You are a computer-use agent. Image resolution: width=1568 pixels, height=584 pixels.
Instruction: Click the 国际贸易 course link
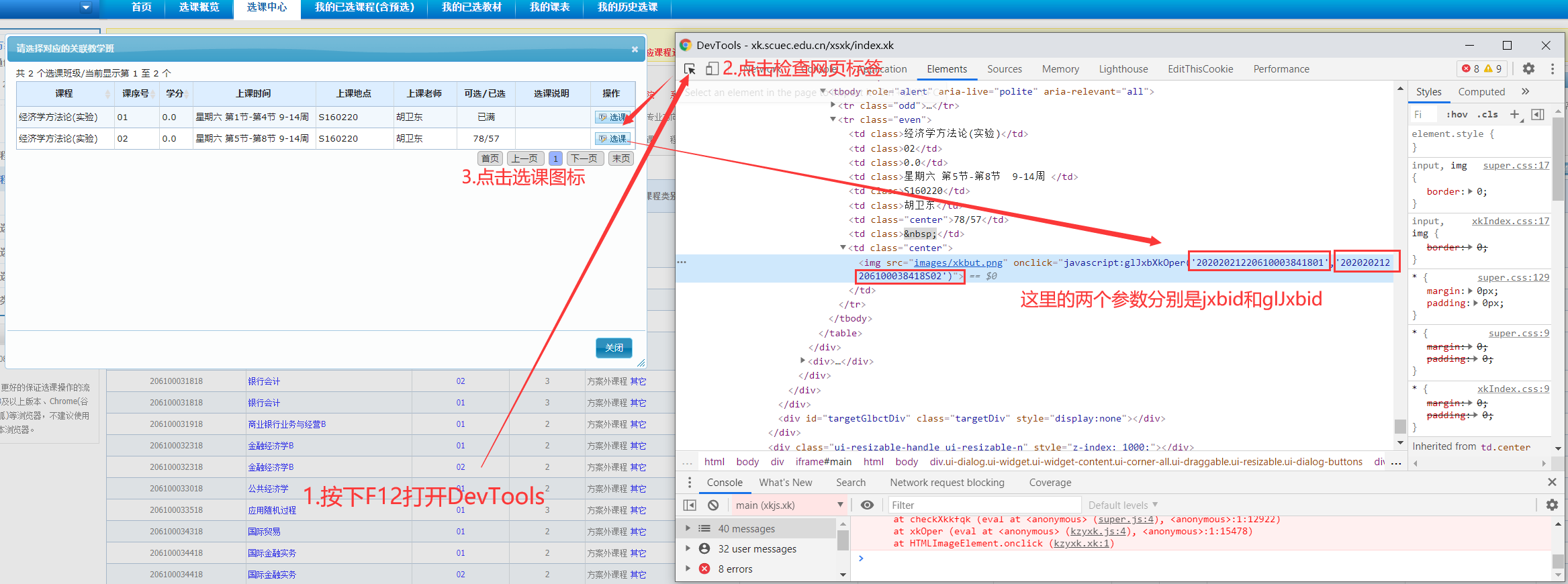264,532
